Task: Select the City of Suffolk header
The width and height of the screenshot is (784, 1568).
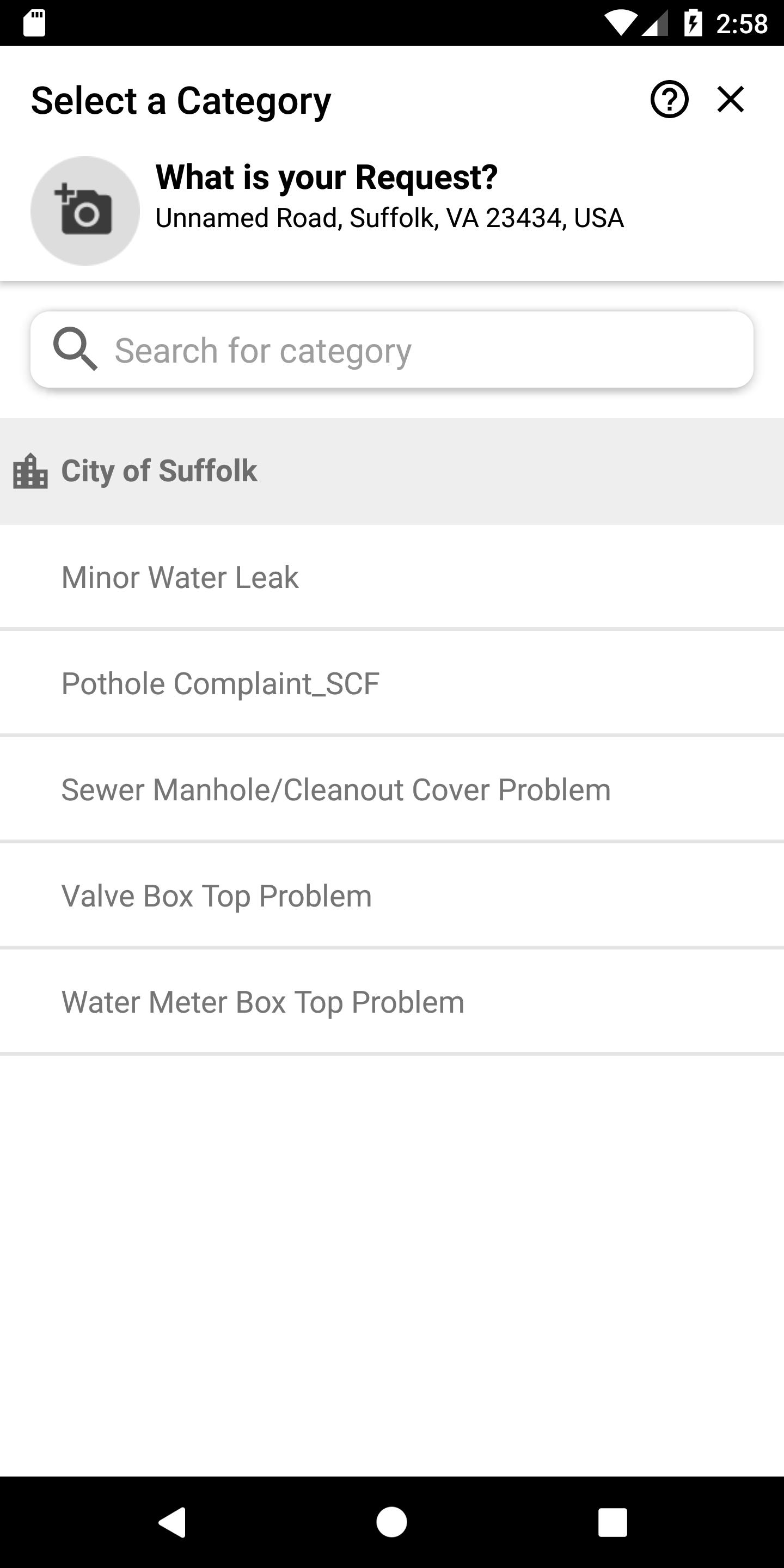Action: (x=392, y=471)
